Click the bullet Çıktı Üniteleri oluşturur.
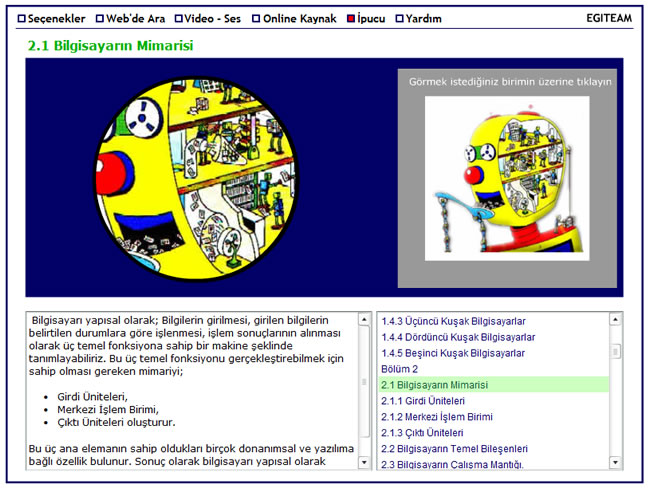The image size is (650, 489). click(116, 423)
